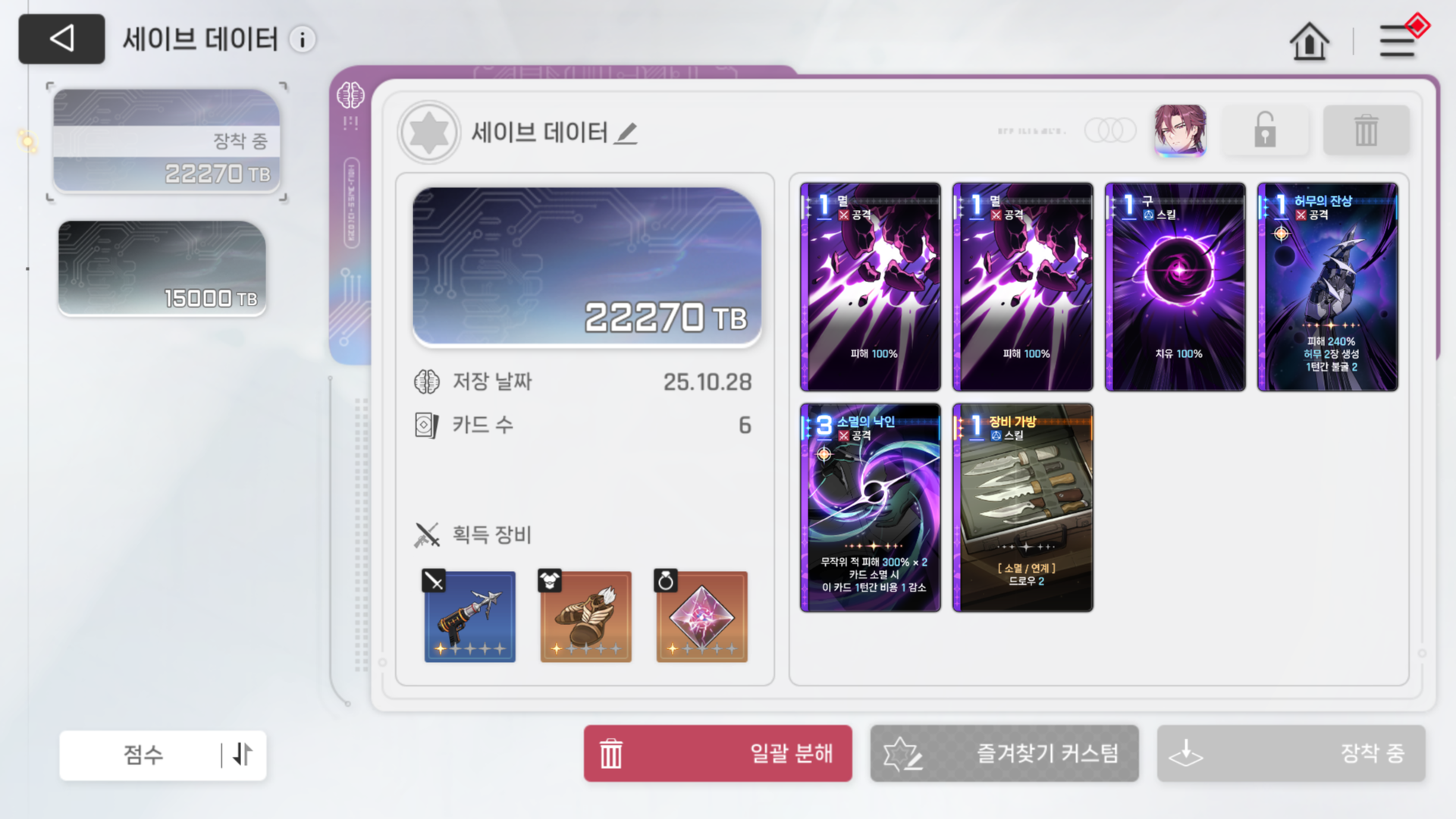1456x819 pixels.
Task: Select the 15000 TB save slot
Action: click(x=162, y=268)
